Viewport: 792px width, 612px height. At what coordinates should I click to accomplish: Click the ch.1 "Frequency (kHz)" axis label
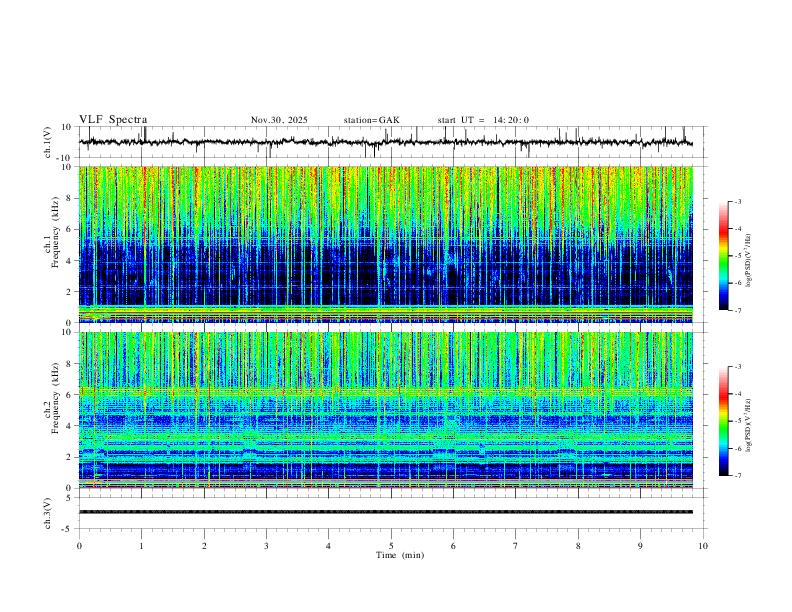click(x=55, y=232)
